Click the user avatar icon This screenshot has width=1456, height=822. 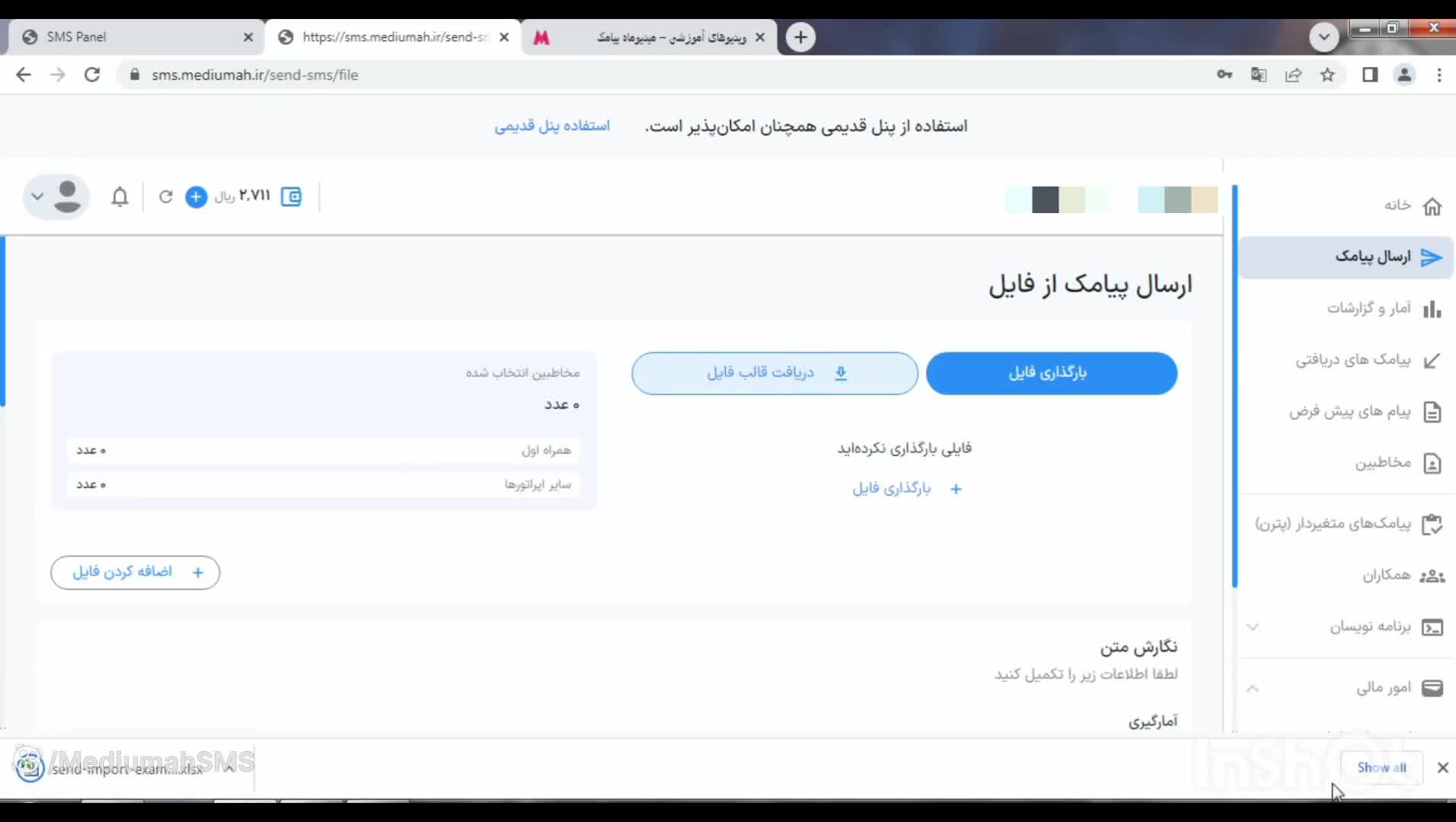point(68,196)
